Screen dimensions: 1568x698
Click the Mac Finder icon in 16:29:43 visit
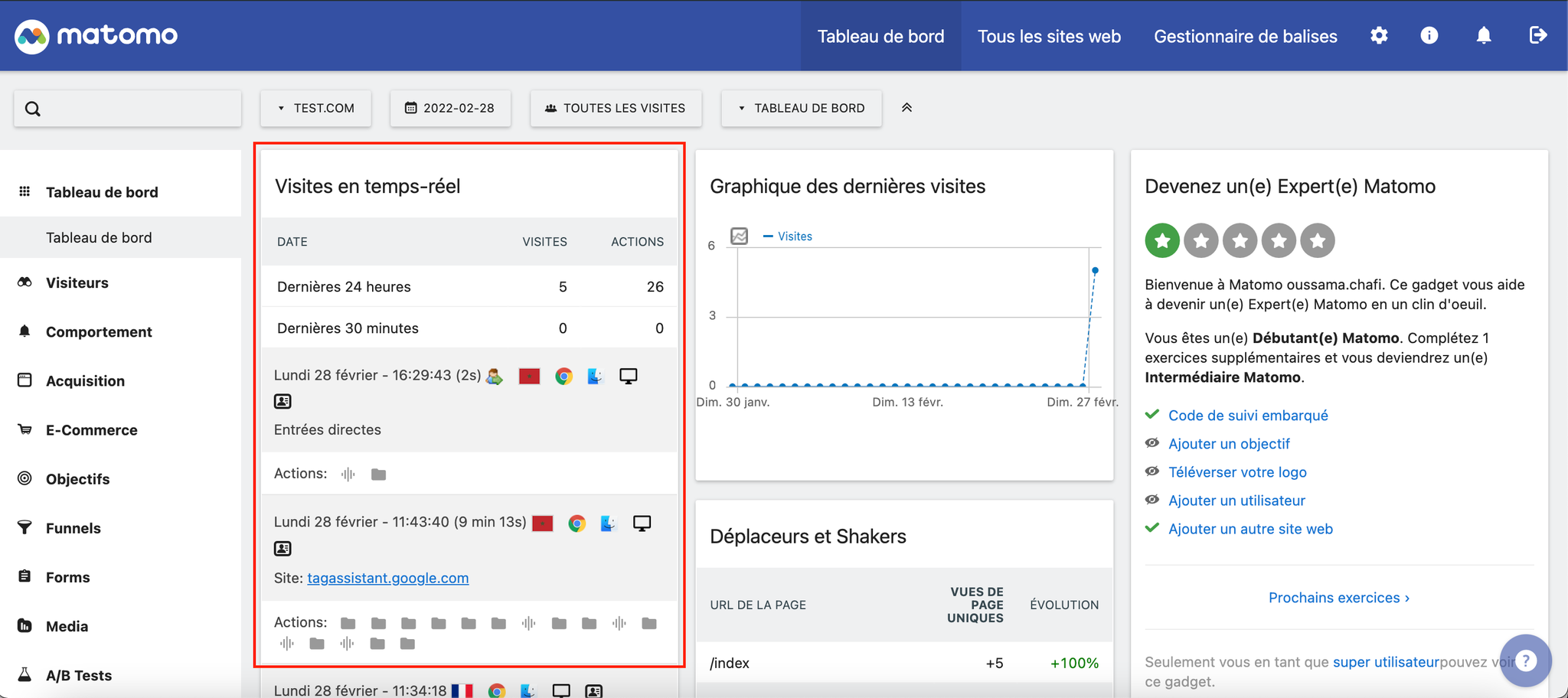(x=596, y=376)
